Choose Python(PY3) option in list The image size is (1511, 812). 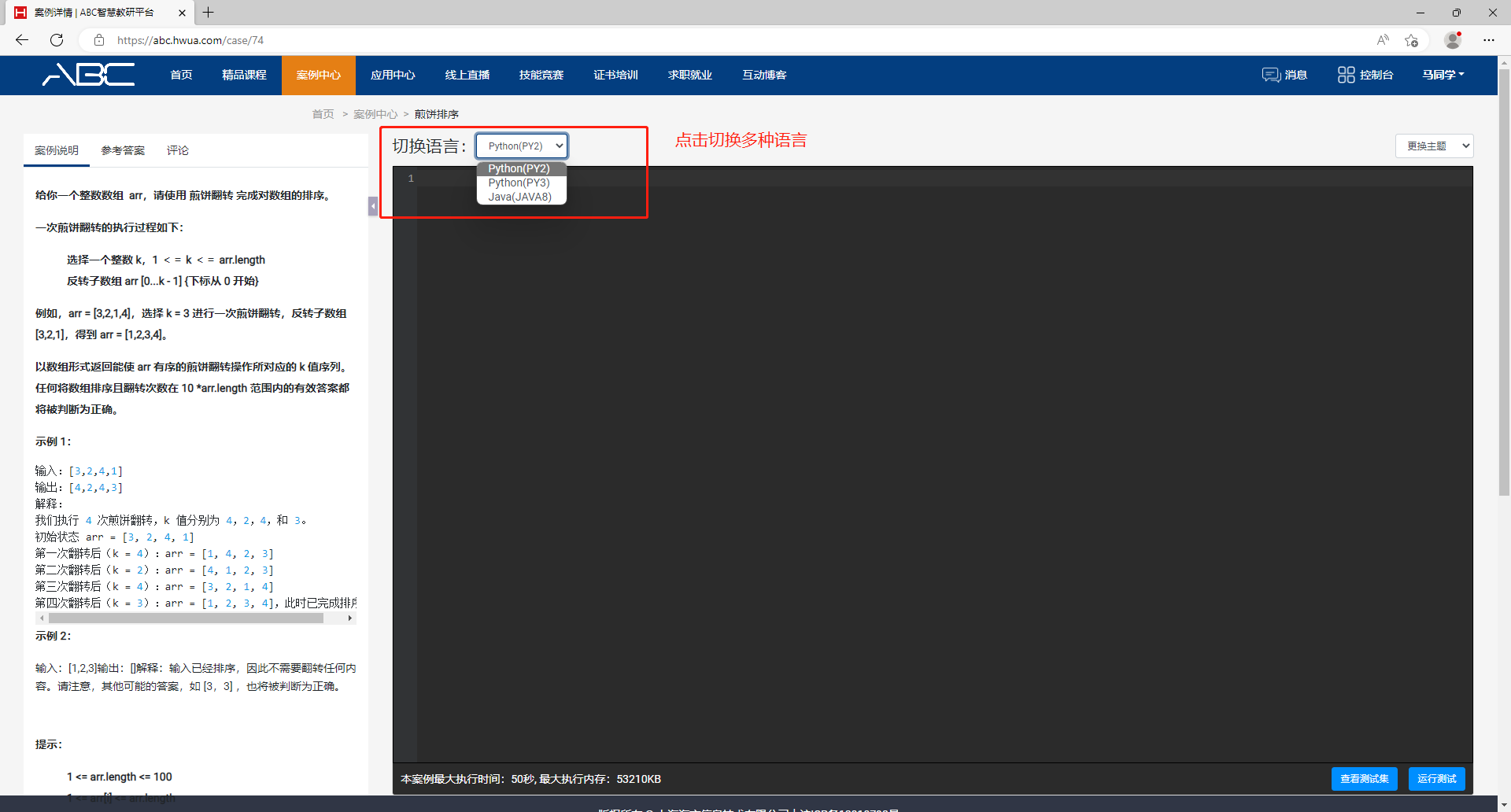(x=521, y=183)
